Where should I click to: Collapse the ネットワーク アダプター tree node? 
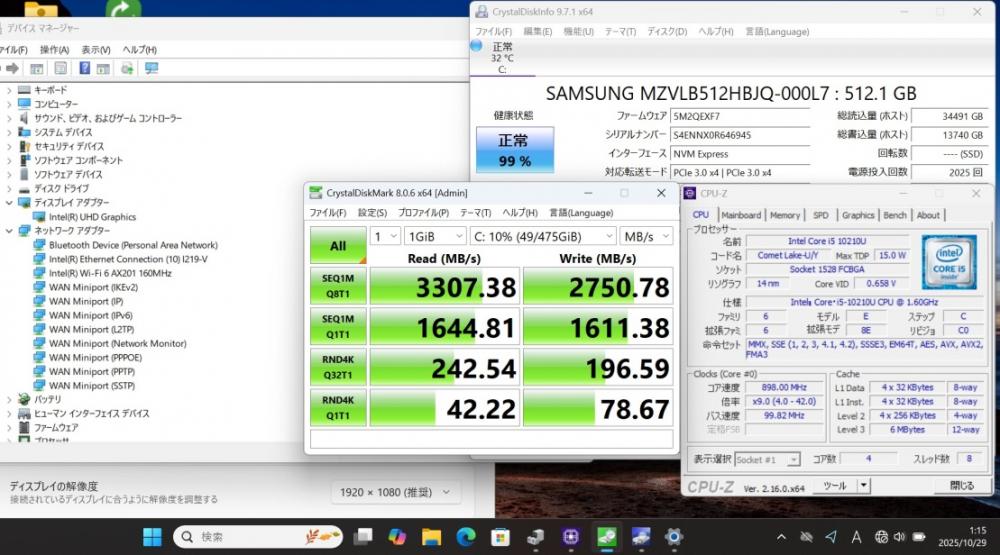coord(9,231)
